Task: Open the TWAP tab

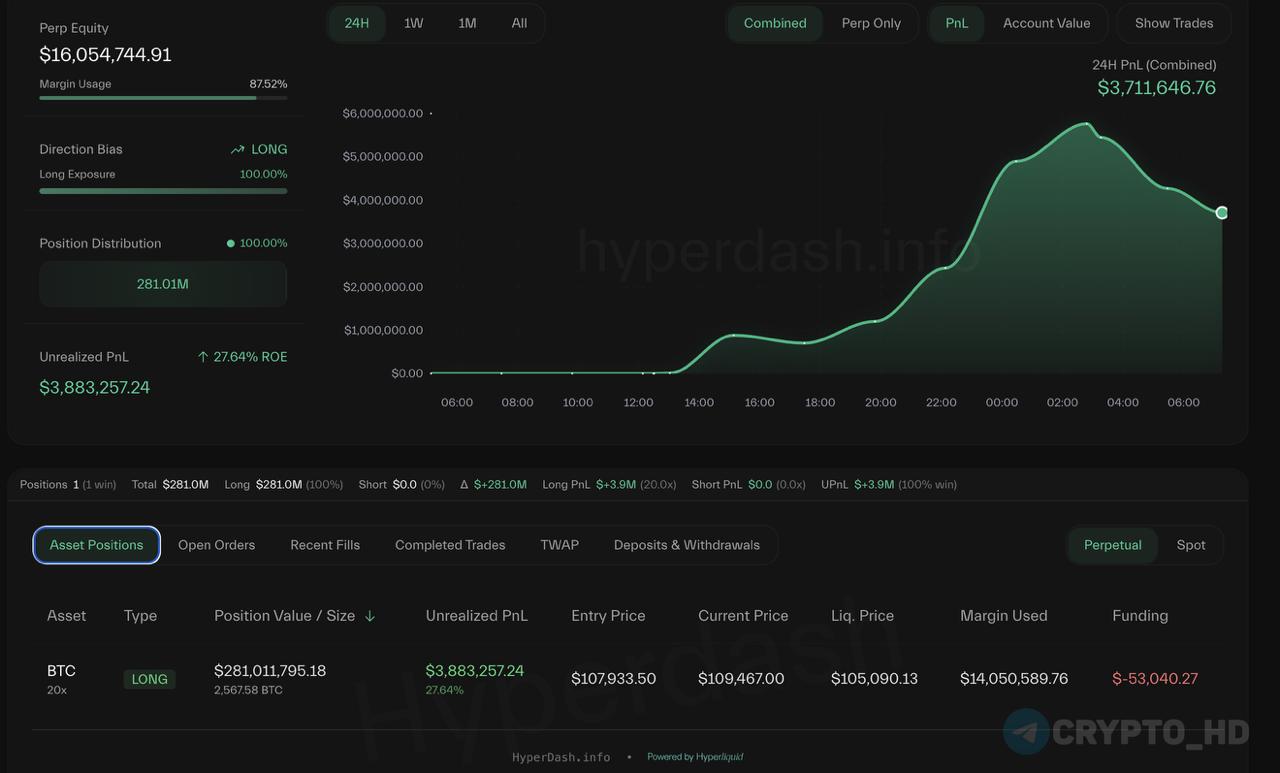Action: point(559,545)
